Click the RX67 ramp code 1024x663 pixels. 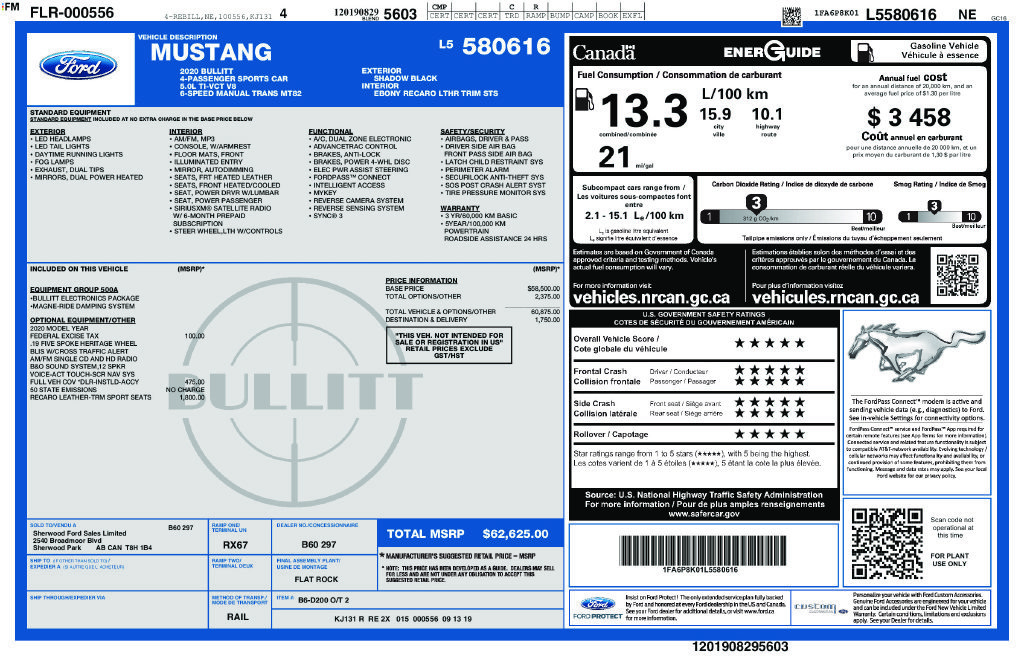[235, 545]
